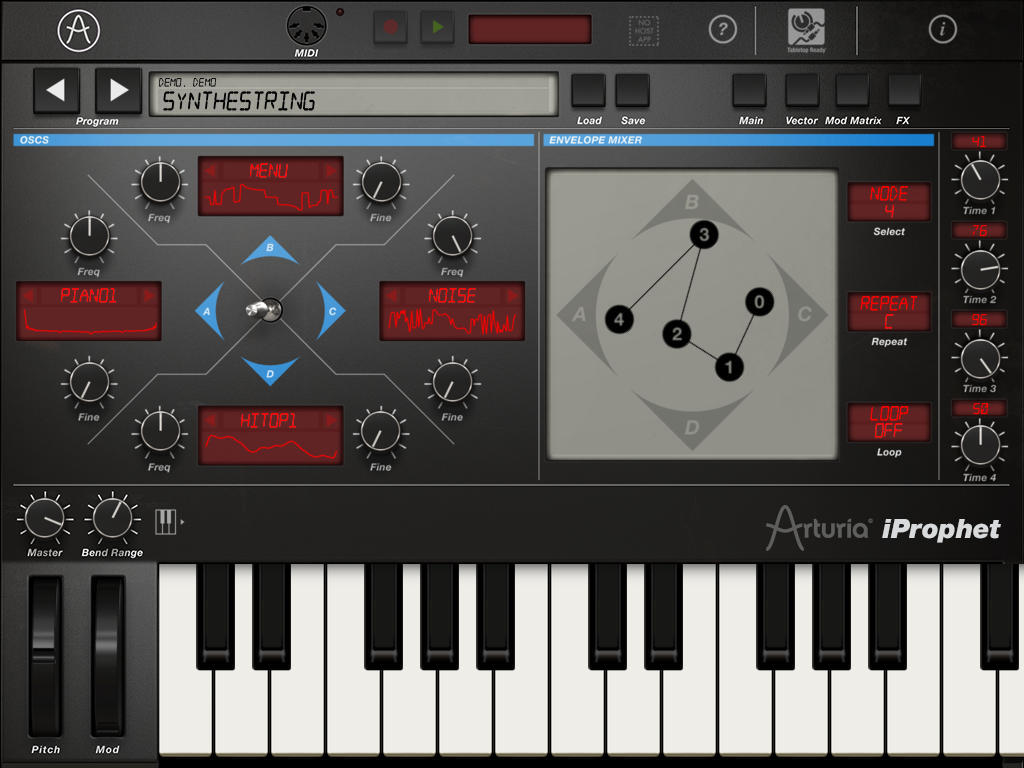Open the Mod Matrix page
1024x768 pixels.
pos(852,90)
